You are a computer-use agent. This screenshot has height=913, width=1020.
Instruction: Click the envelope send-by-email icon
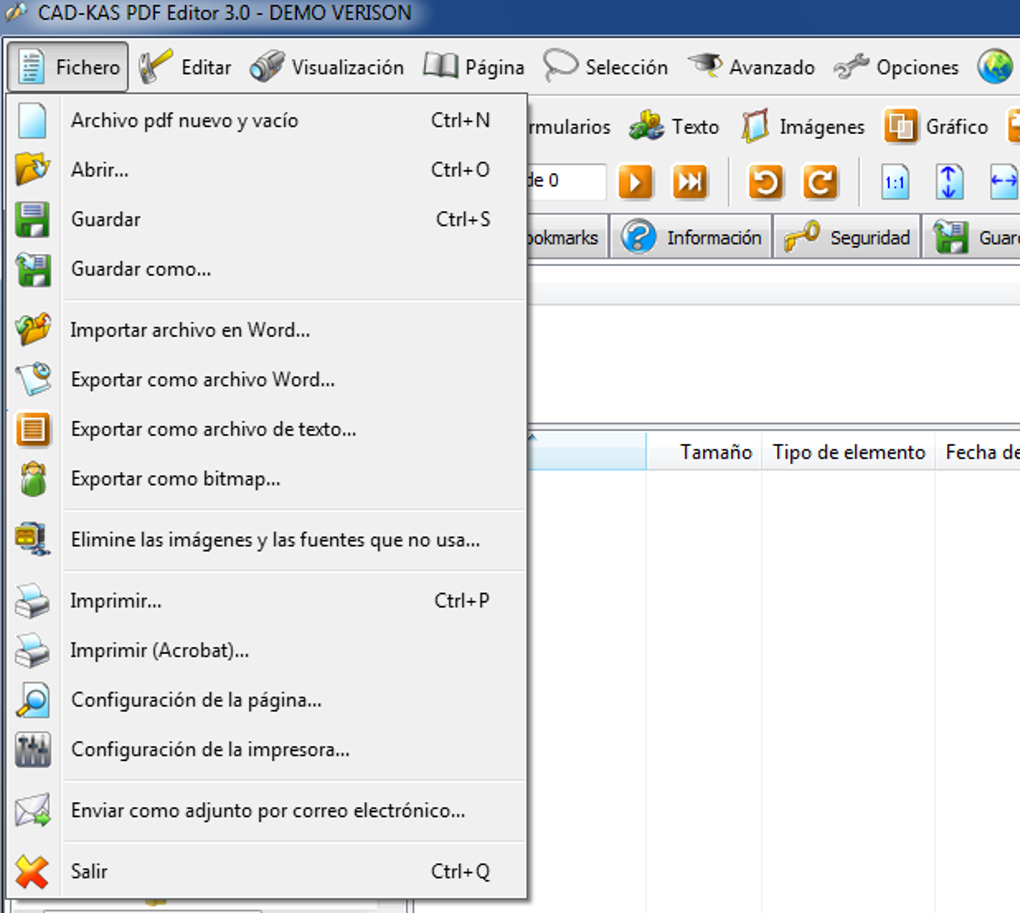33,810
